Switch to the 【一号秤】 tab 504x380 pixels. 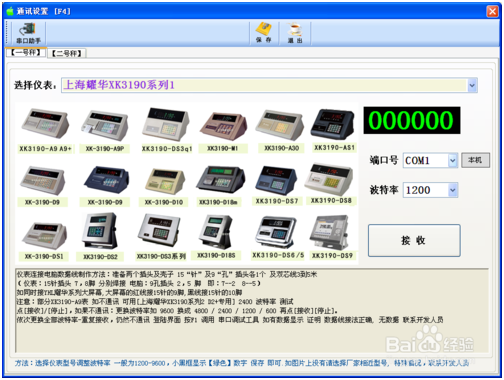(x=26, y=52)
